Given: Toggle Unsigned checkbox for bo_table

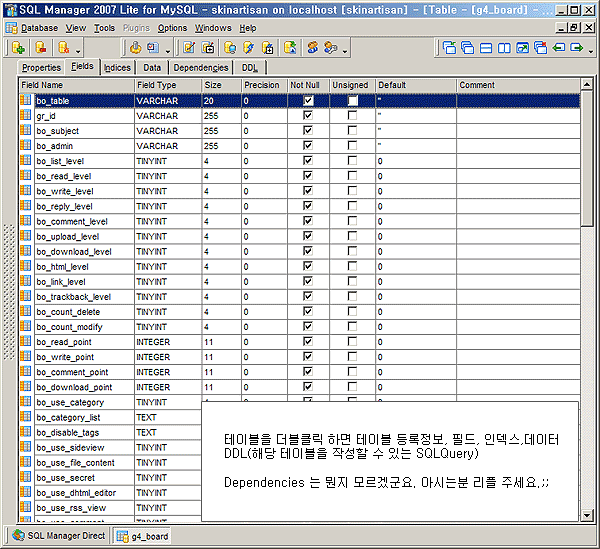Looking at the screenshot, I should pos(352,101).
